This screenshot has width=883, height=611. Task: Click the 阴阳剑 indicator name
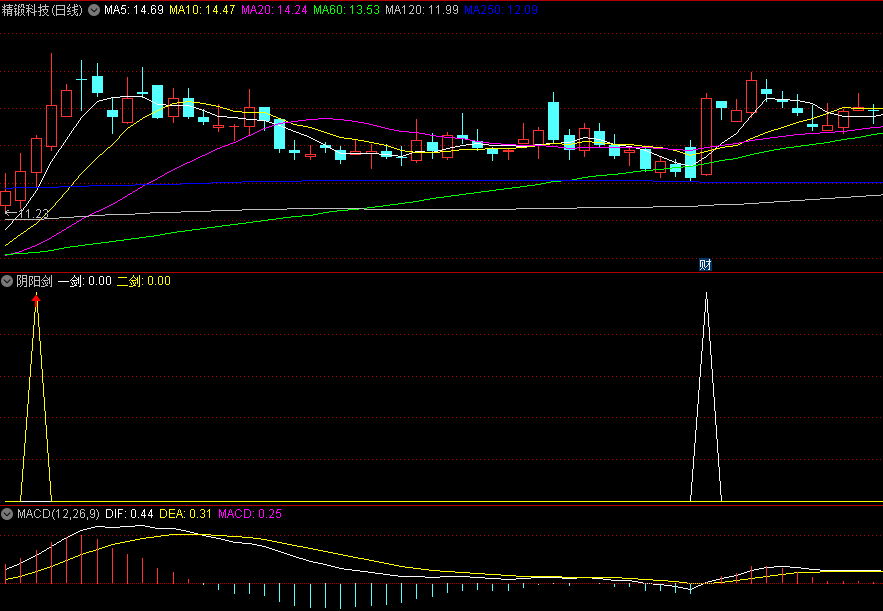pos(34,281)
